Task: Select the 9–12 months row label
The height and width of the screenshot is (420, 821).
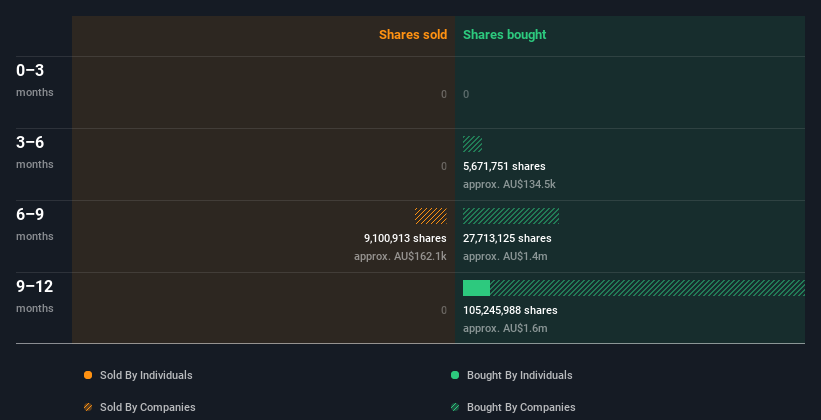Action: (35, 296)
